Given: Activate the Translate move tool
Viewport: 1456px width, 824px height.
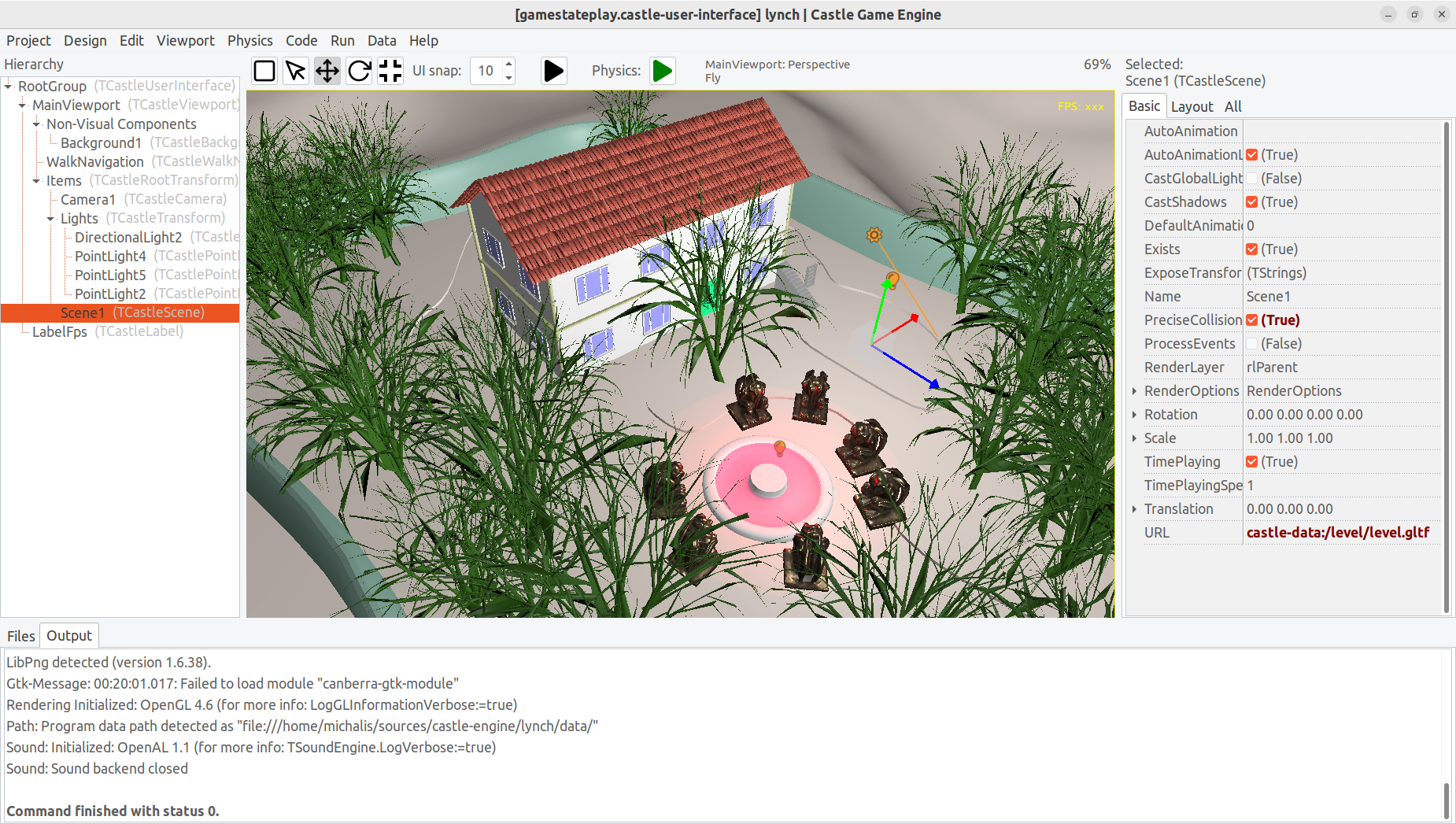Looking at the screenshot, I should pyautogui.click(x=327, y=71).
